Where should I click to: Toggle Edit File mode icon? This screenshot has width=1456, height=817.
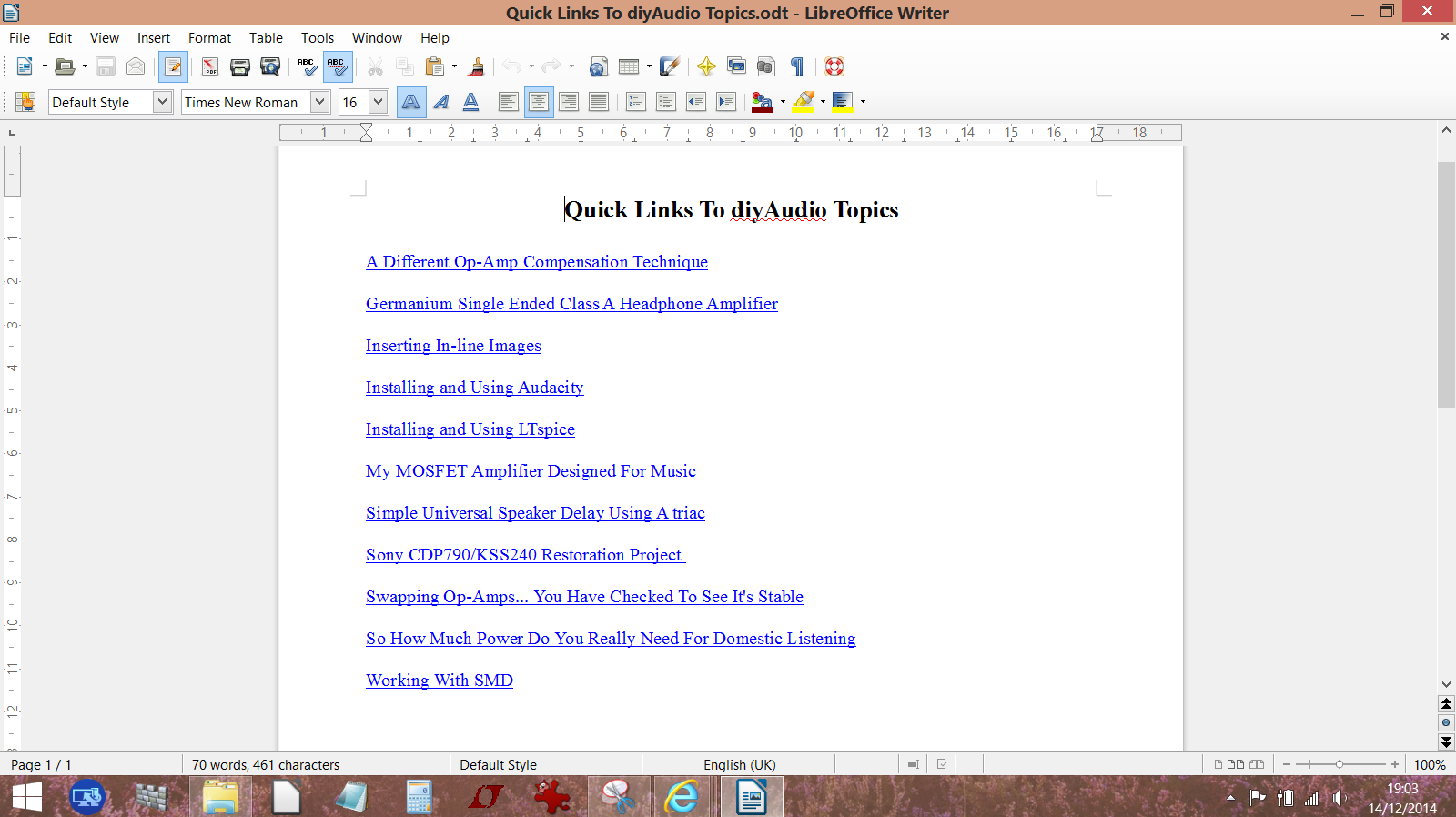pyautogui.click(x=173, y=66)
